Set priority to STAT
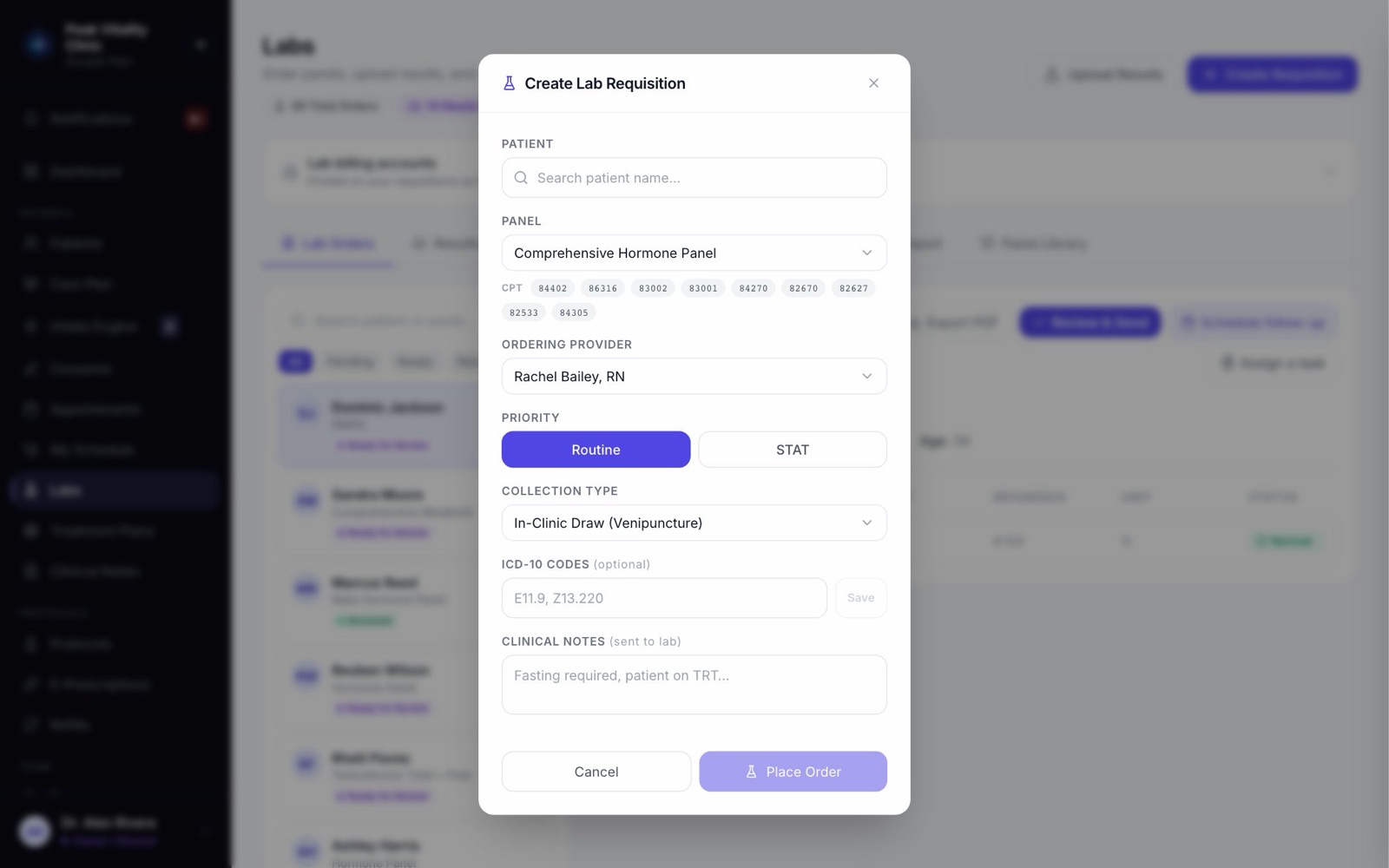 pos(793,450)
